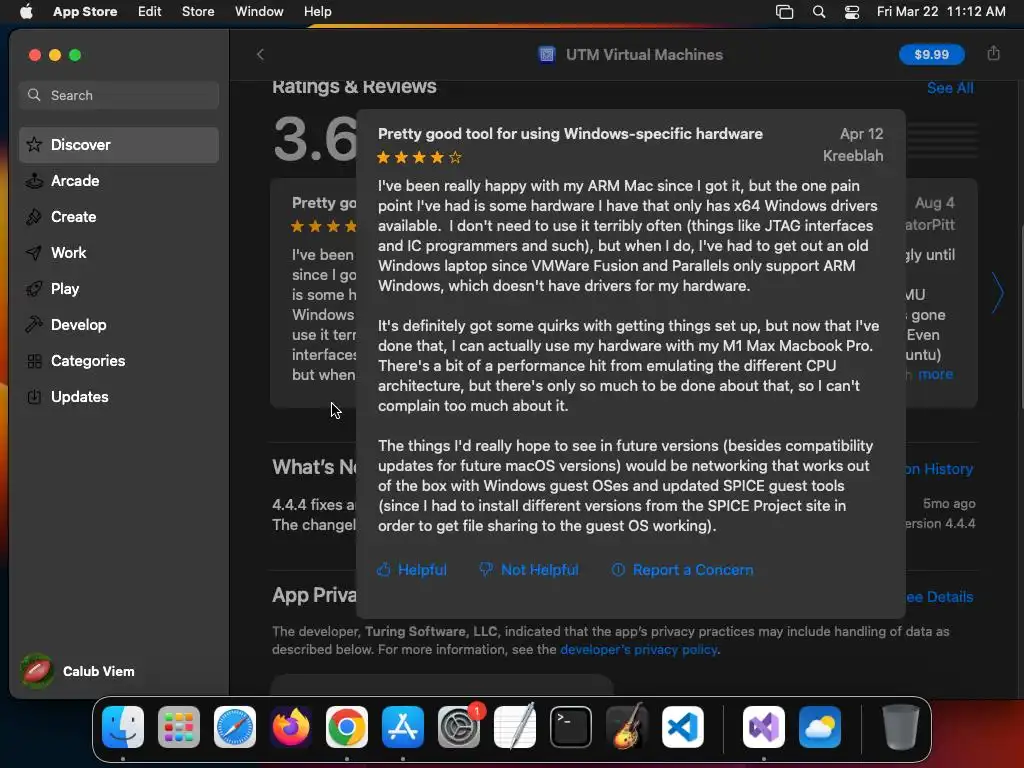The image size is (1024, 768).
Task: Open Google Chrome from the Dock
Action: (x=347, y=727)
